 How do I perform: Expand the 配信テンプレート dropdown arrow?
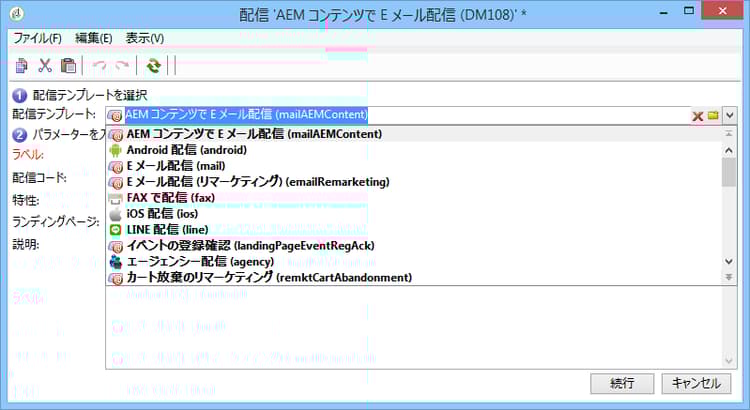pos(729,115)
